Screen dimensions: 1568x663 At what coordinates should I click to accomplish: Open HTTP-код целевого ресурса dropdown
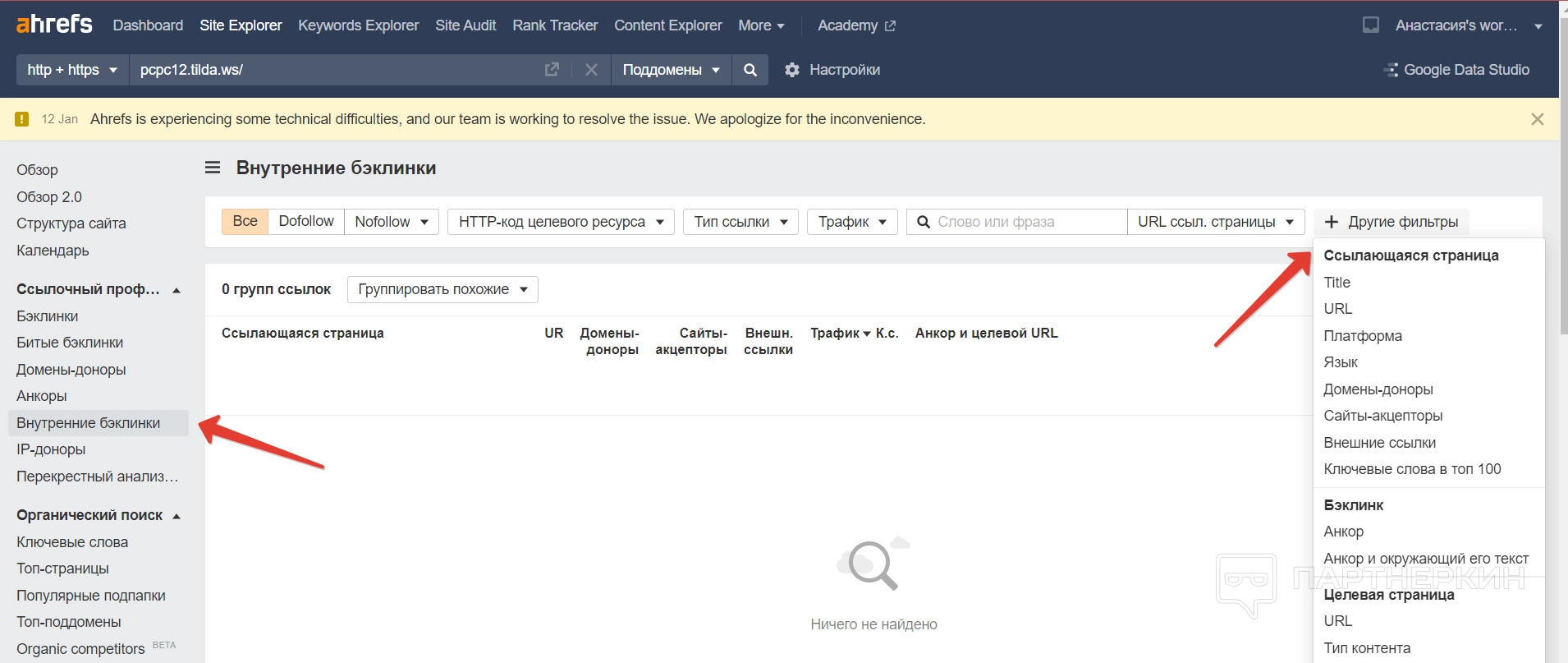[561, 222]
